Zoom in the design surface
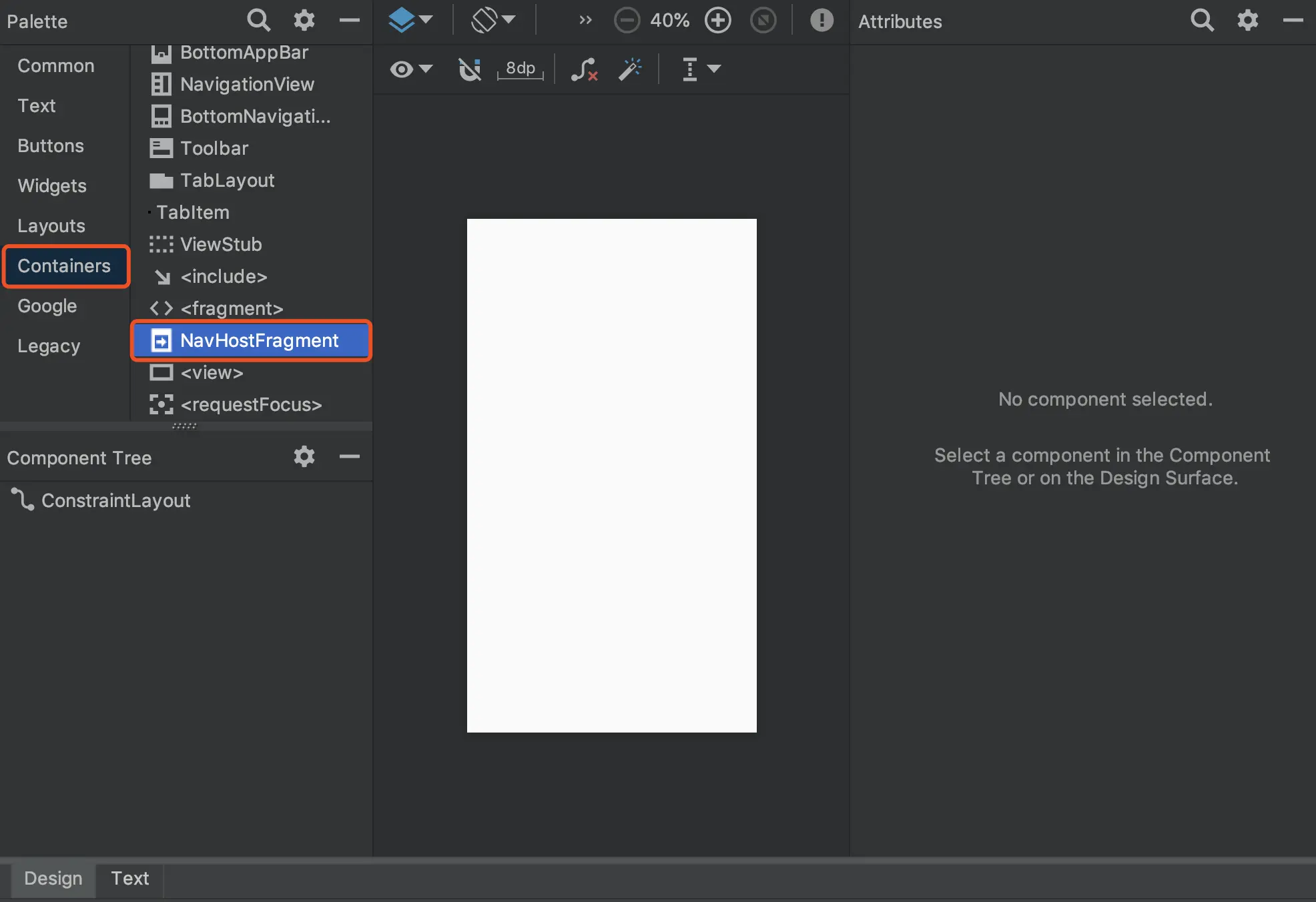 (718, 21)
